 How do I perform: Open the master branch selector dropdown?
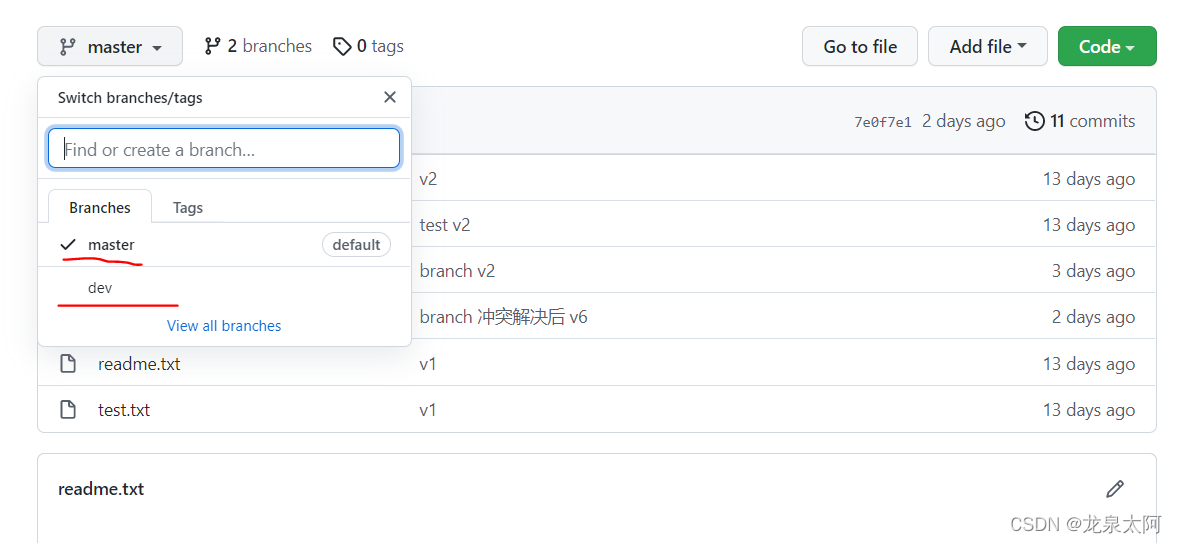click(x=110, y=47)
